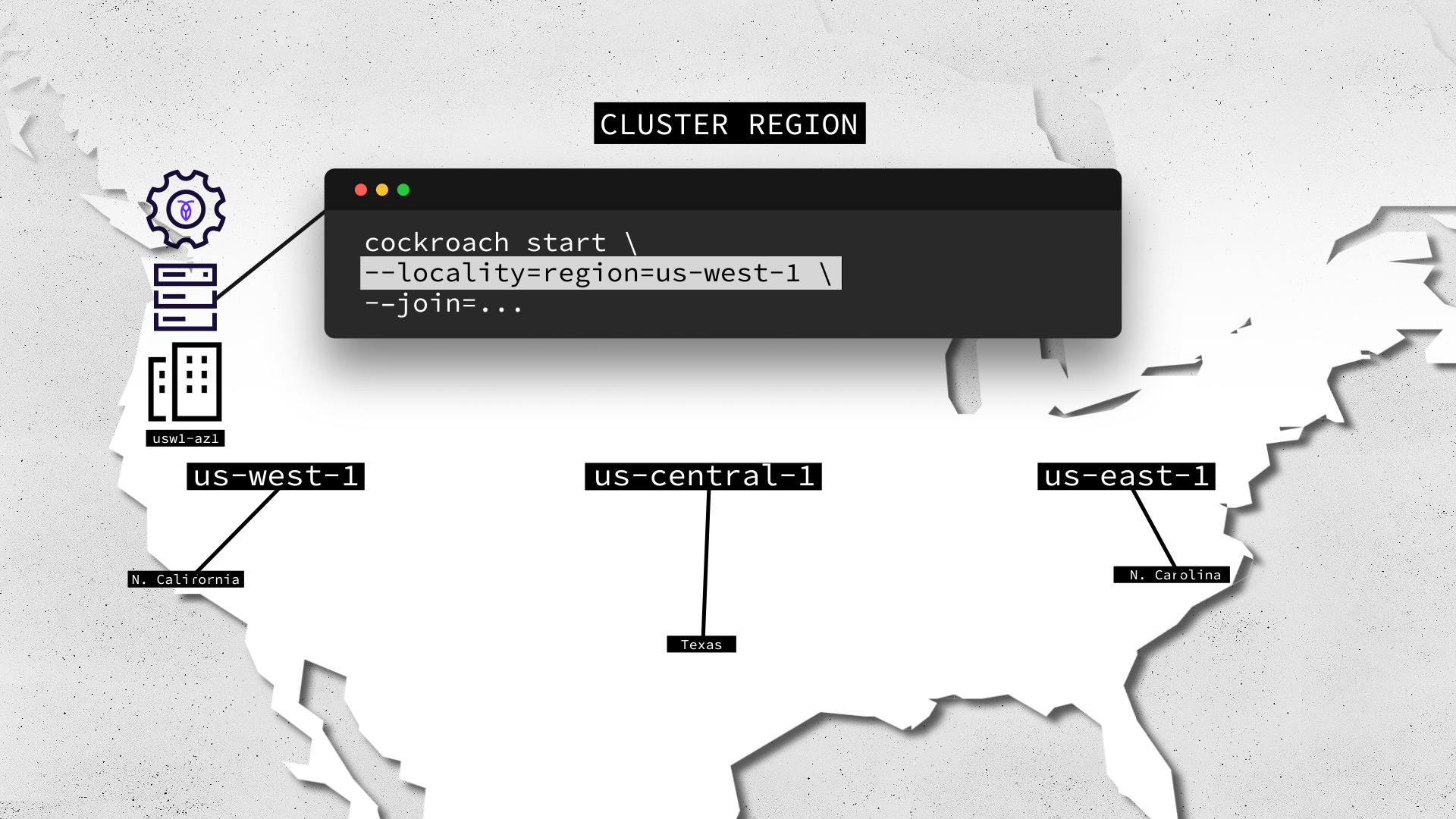1456x819 pixels.
Task: Select the us-east-1 region label
Action: click(x=1124, y=475)
